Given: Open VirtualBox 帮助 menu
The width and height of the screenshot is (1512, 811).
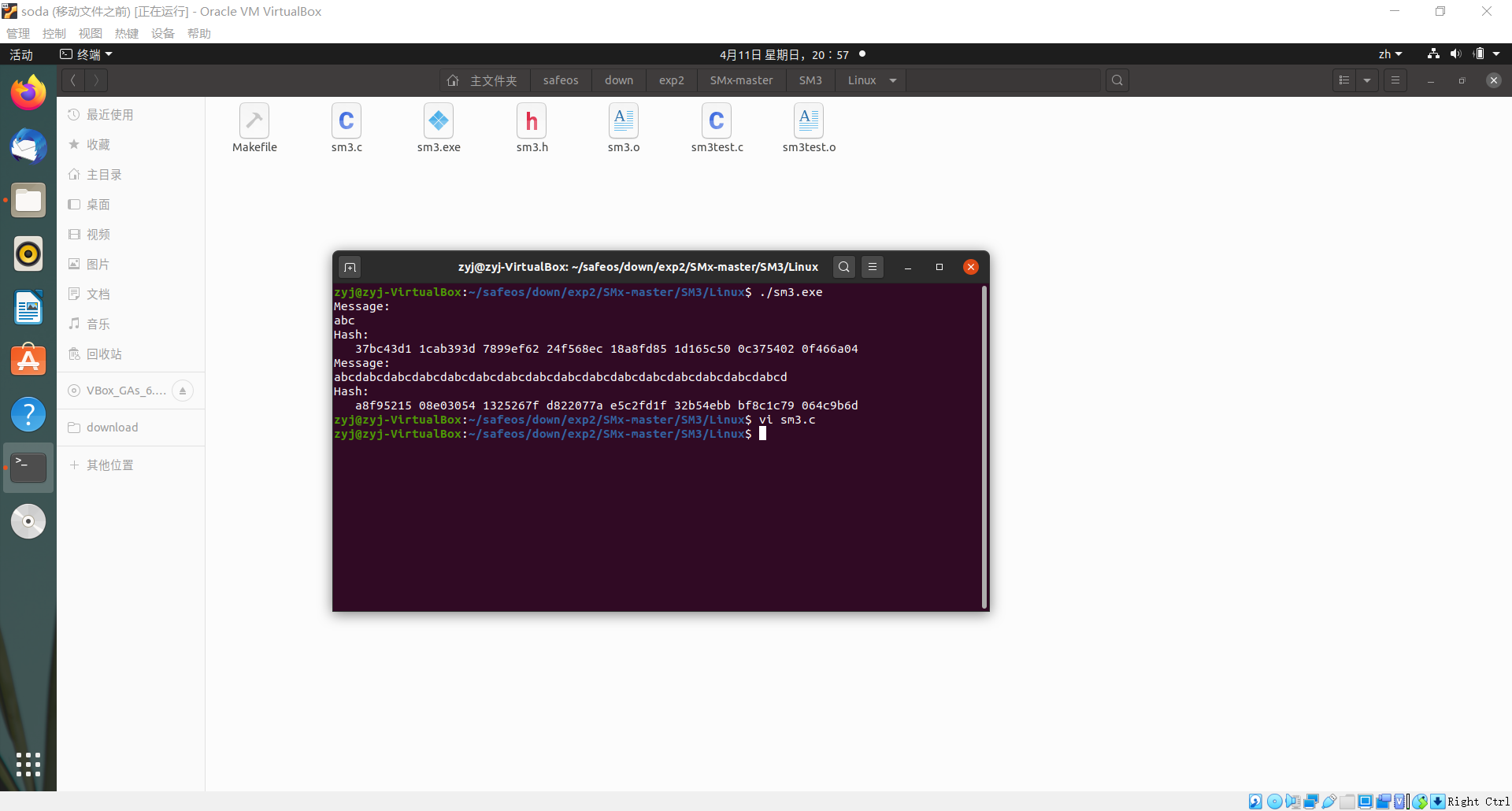Looking at the screenshot, I should pyautogui.click(x=199, y=33).
